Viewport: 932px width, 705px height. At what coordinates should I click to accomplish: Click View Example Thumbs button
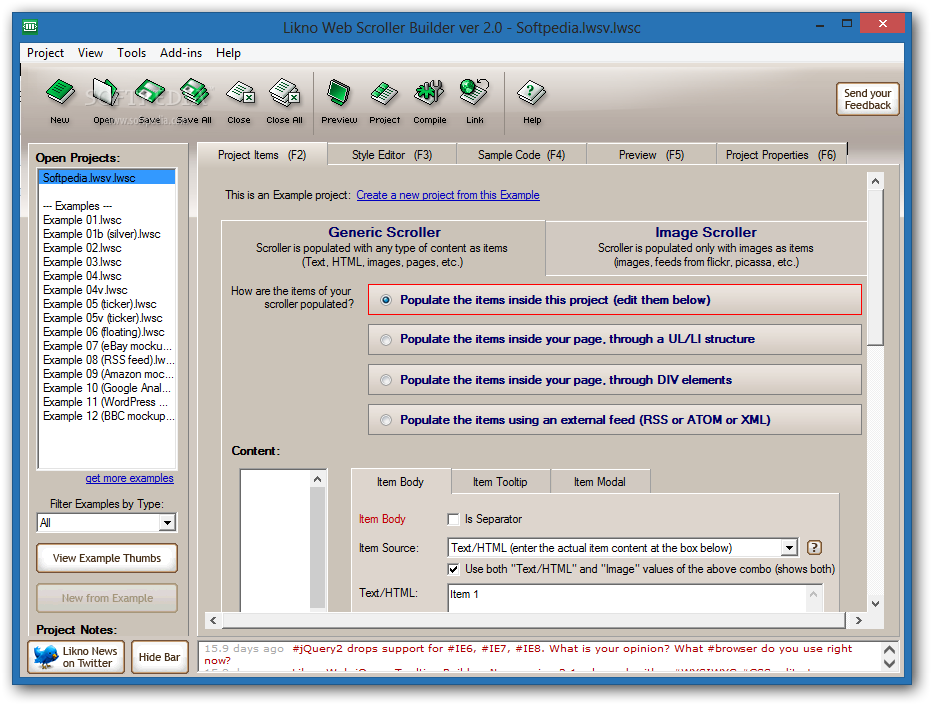click(107, 558)
